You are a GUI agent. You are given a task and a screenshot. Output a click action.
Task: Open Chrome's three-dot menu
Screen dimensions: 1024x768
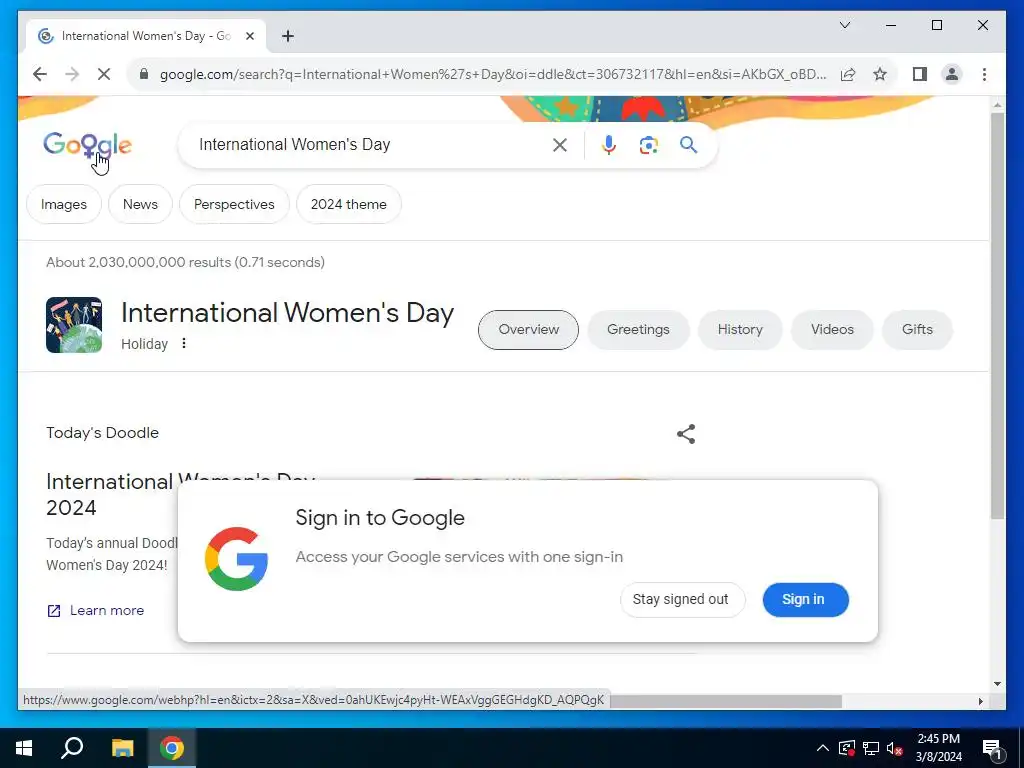pos(984,74)
